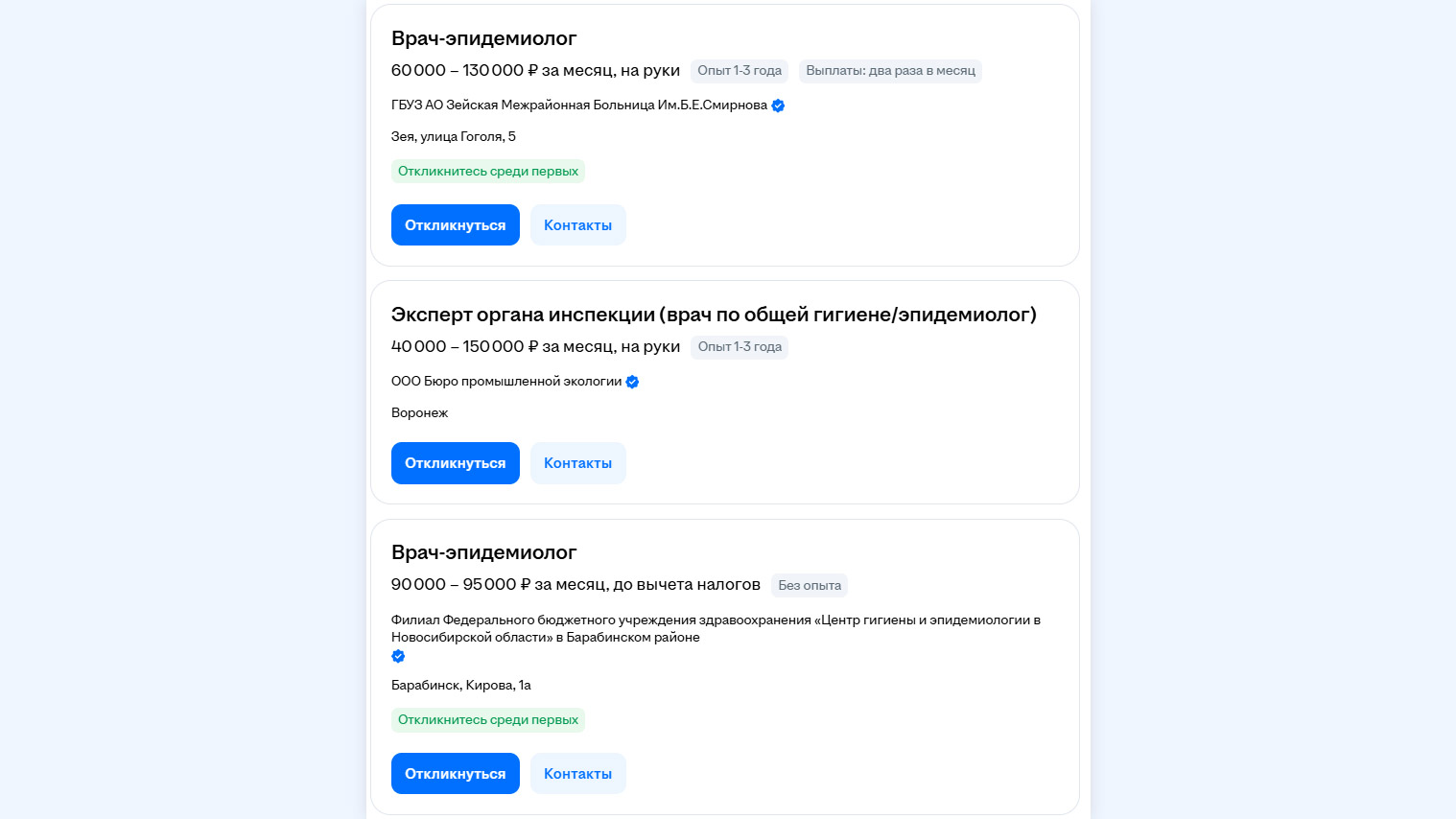Click verified badge next to Зейская Межрайонная Больница

(x=778, y=105)
